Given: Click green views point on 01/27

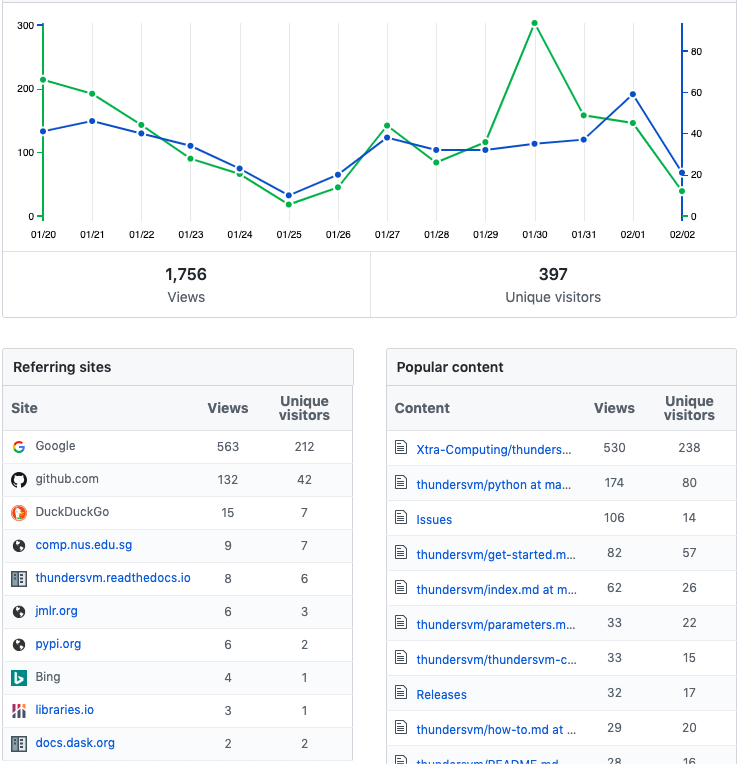Looking at the screenshot, I should pos(387,126).
